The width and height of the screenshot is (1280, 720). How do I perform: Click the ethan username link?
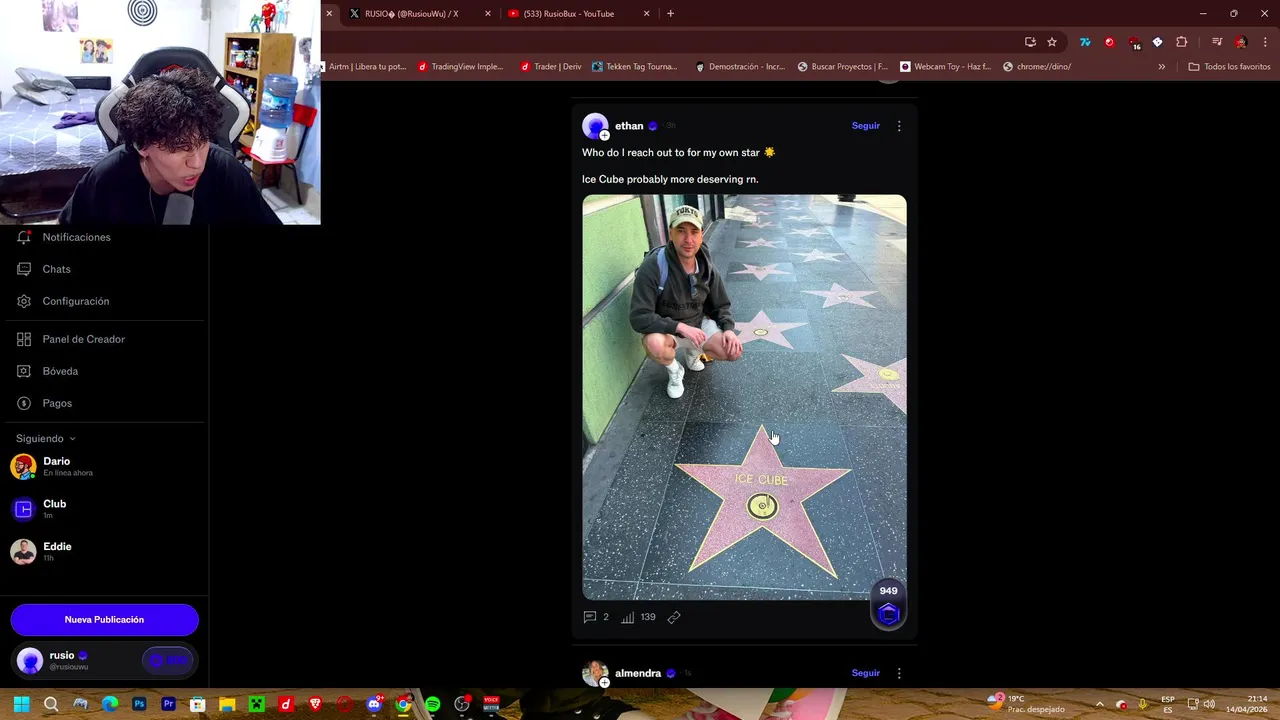(x=629, y=126)
